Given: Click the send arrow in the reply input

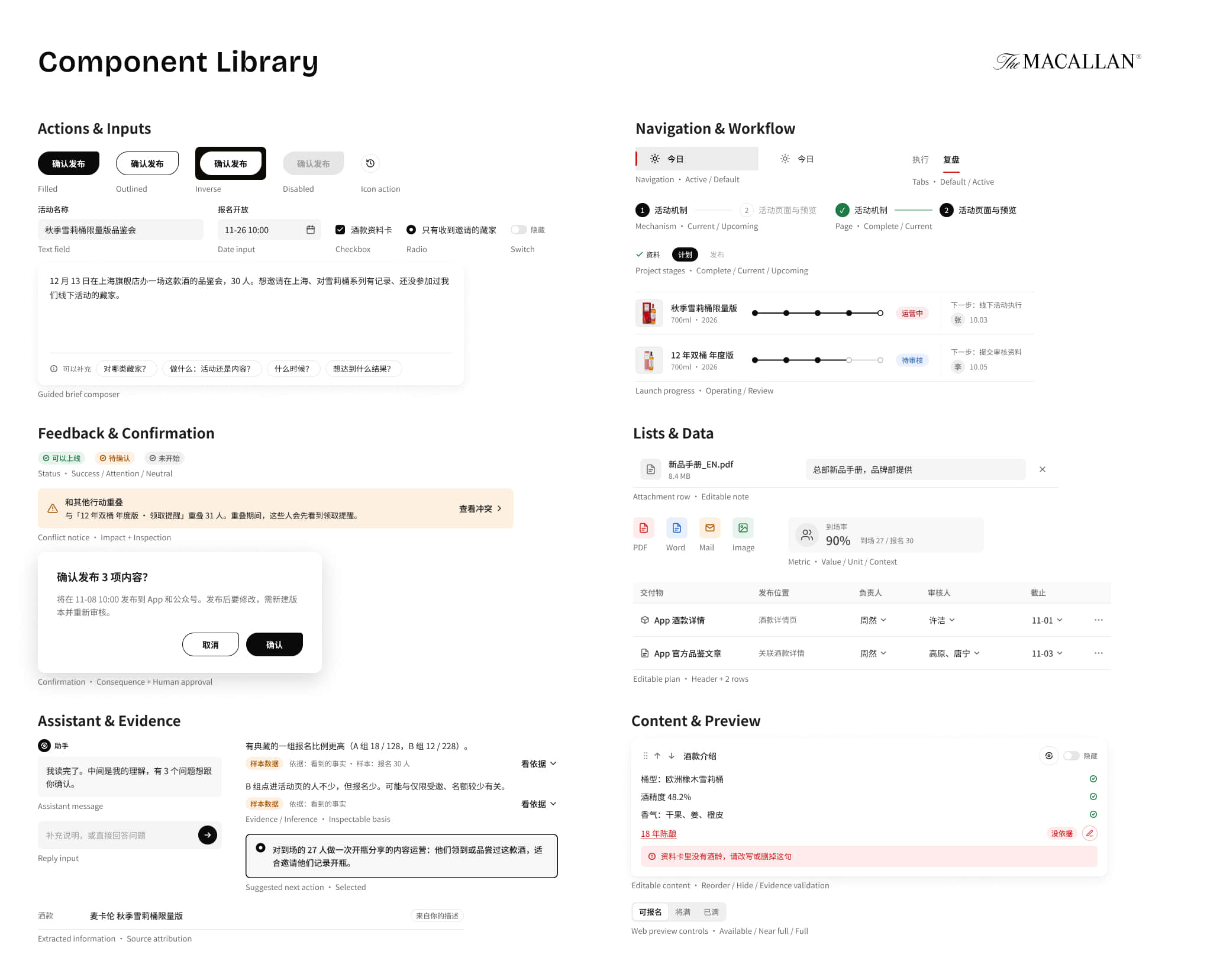Looking at the screenshot, I should [208, 835].
